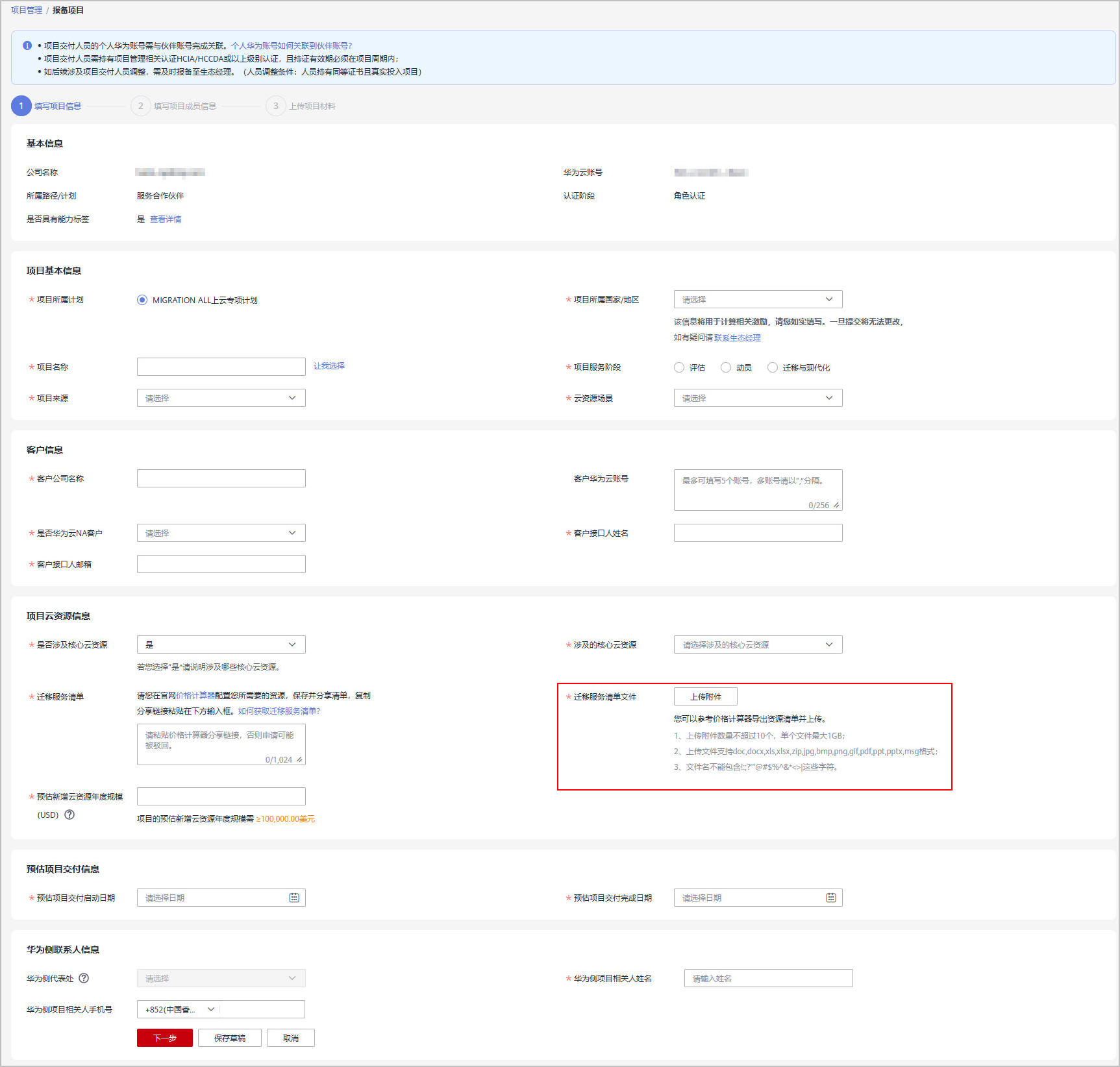This screenshot has height=1067, width=1120.
Task: Choose the 评估 service stage radio
Action: pos(679,367)
